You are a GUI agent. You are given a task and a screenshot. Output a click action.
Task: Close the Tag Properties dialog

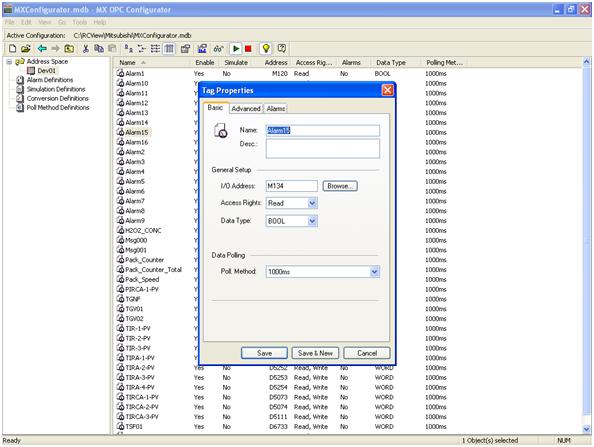388,90
